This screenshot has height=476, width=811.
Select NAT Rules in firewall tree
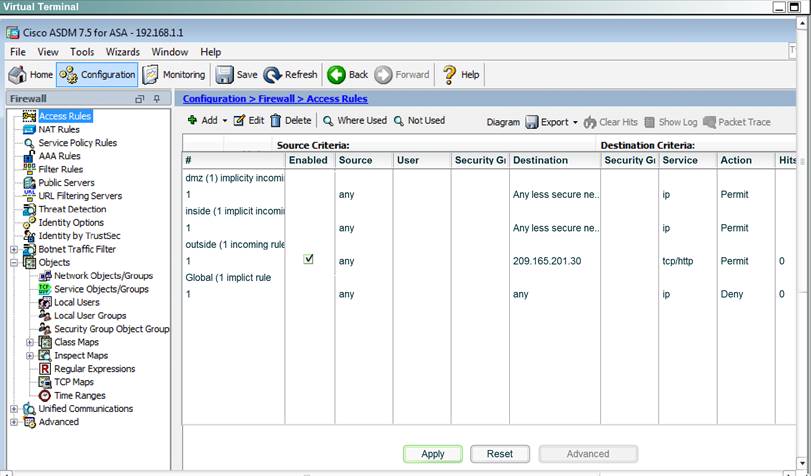pyautogui.click(x=59, y=129)
